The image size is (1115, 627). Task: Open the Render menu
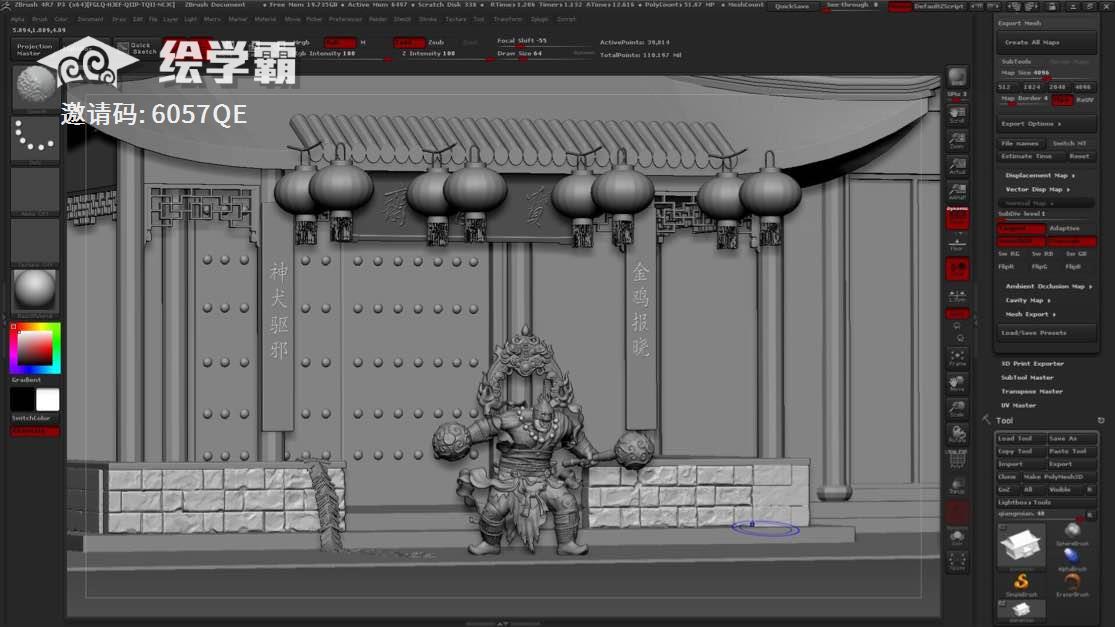pos(378,19)
